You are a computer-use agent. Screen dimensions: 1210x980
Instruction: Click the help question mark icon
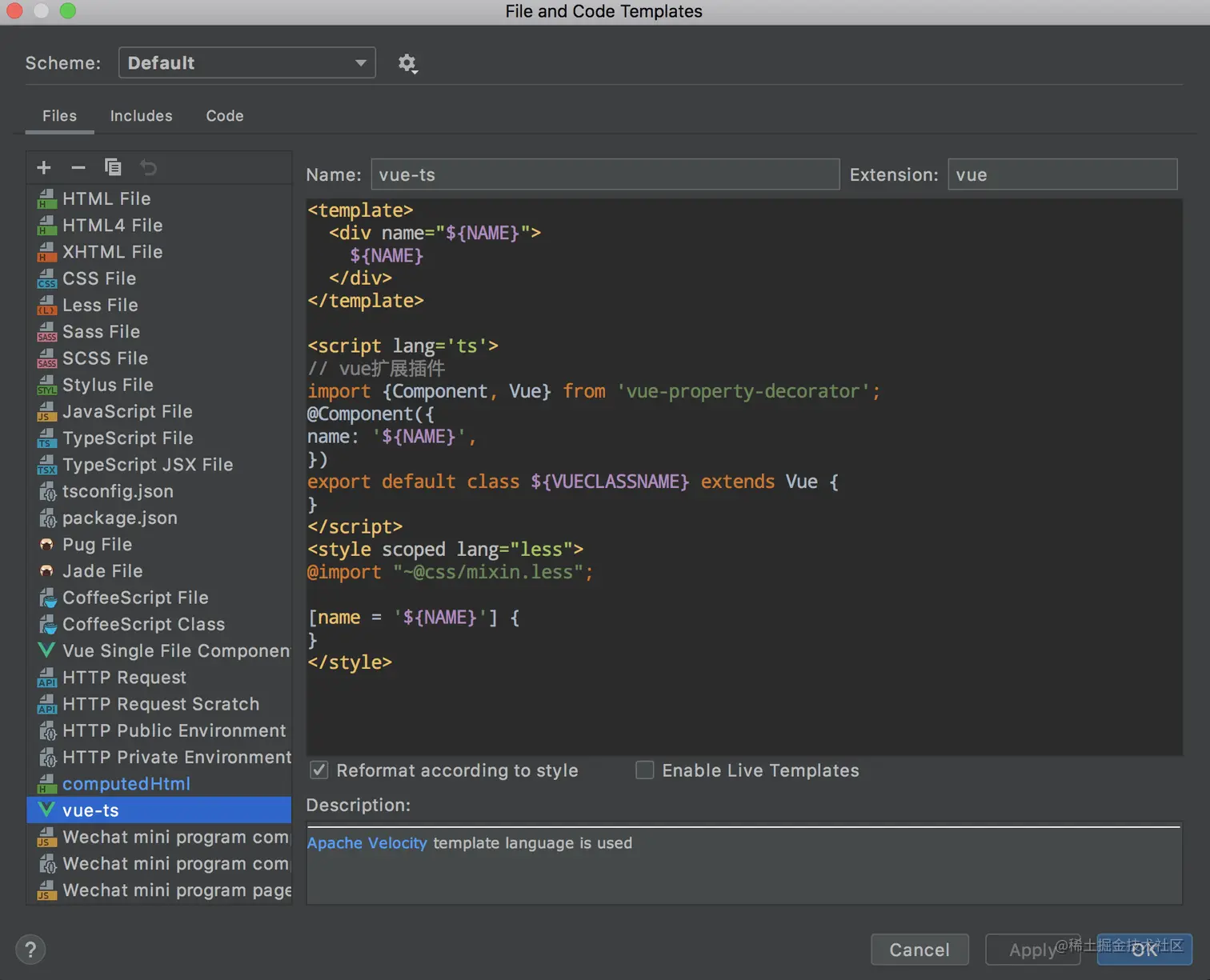(30, 950)
